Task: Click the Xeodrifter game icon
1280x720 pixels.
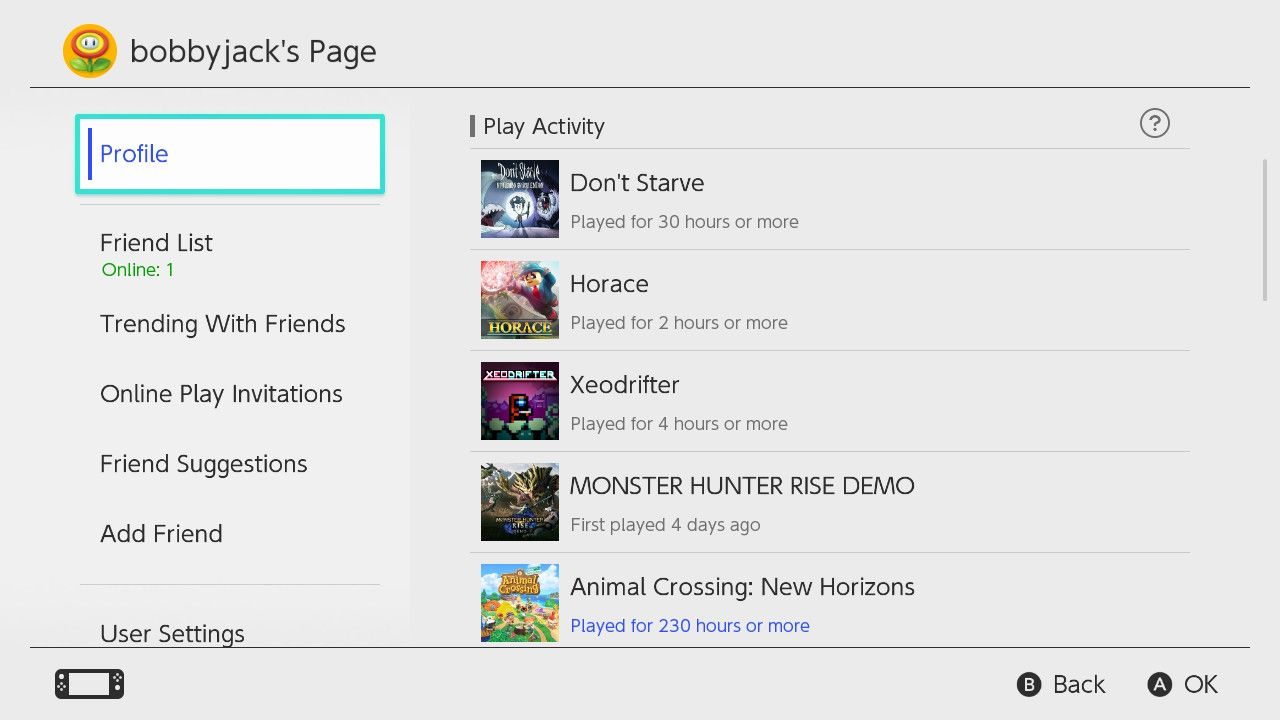Action: pos(519,401)
